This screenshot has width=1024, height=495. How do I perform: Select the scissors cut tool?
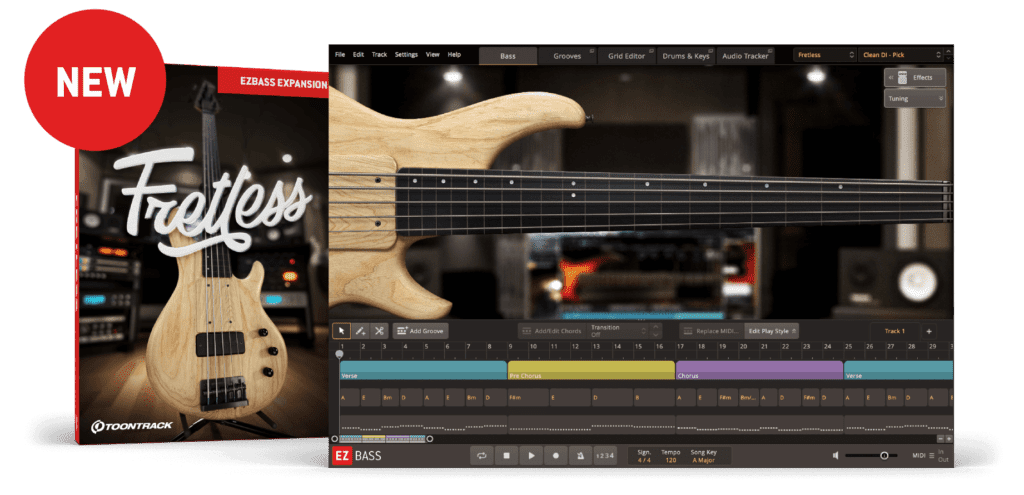(379, 331)
